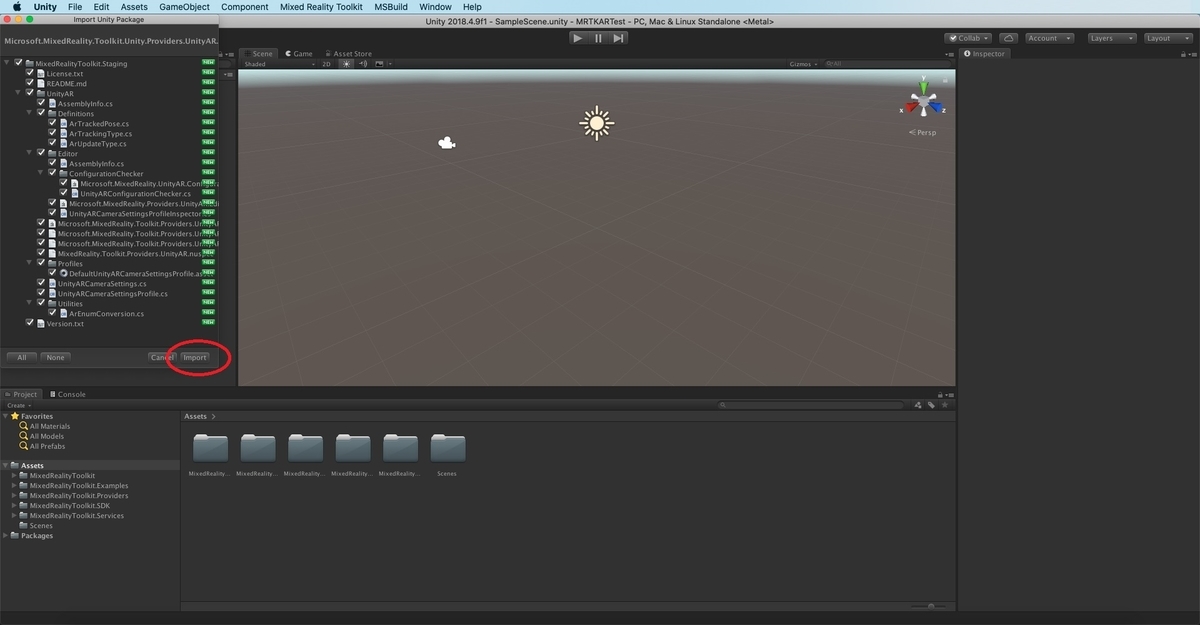Collapse the Profiles folder in import list
The height and width of the screenshot is (625, 1200).
(30, 263)
